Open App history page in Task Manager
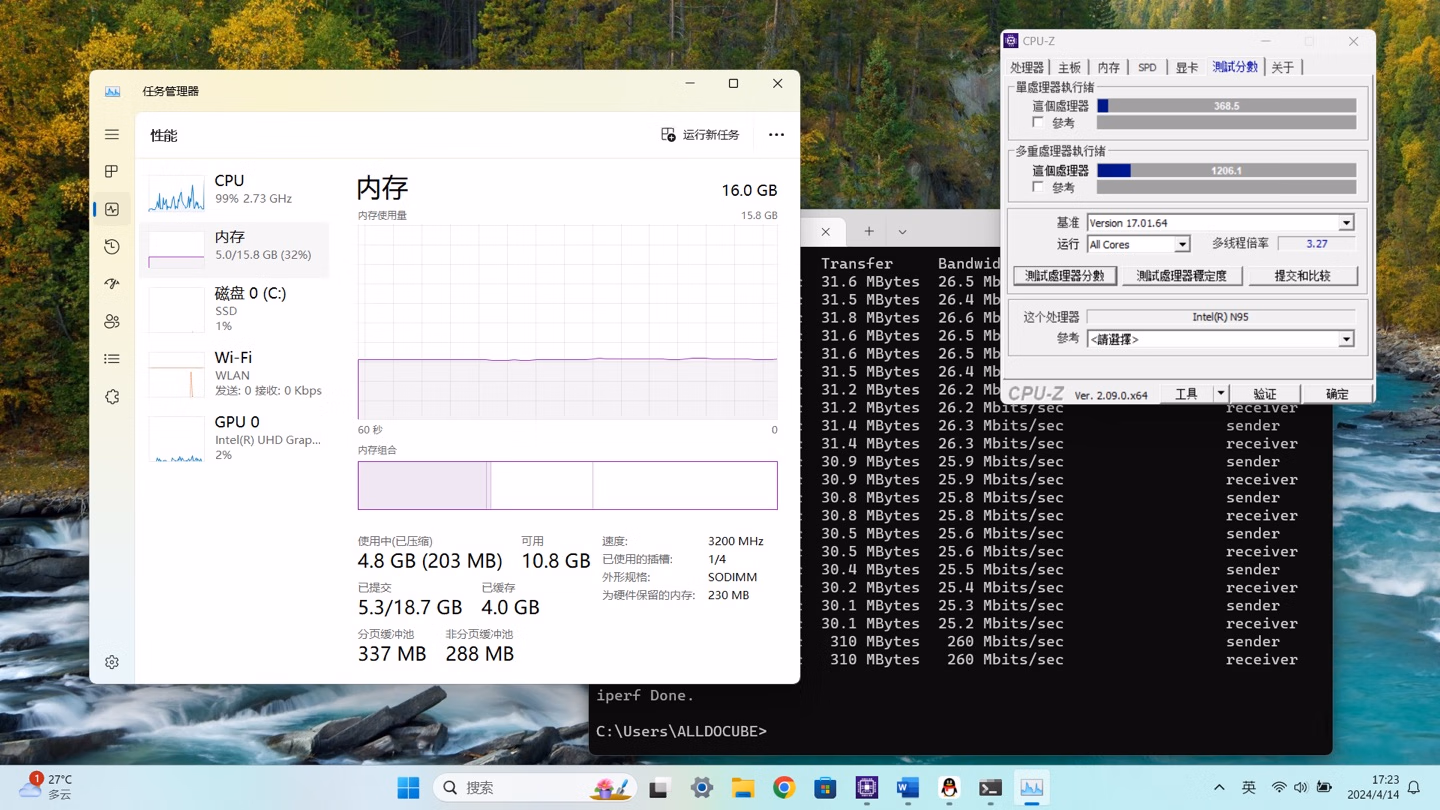This screenshot has width=1440, height=810. [112, 247]
